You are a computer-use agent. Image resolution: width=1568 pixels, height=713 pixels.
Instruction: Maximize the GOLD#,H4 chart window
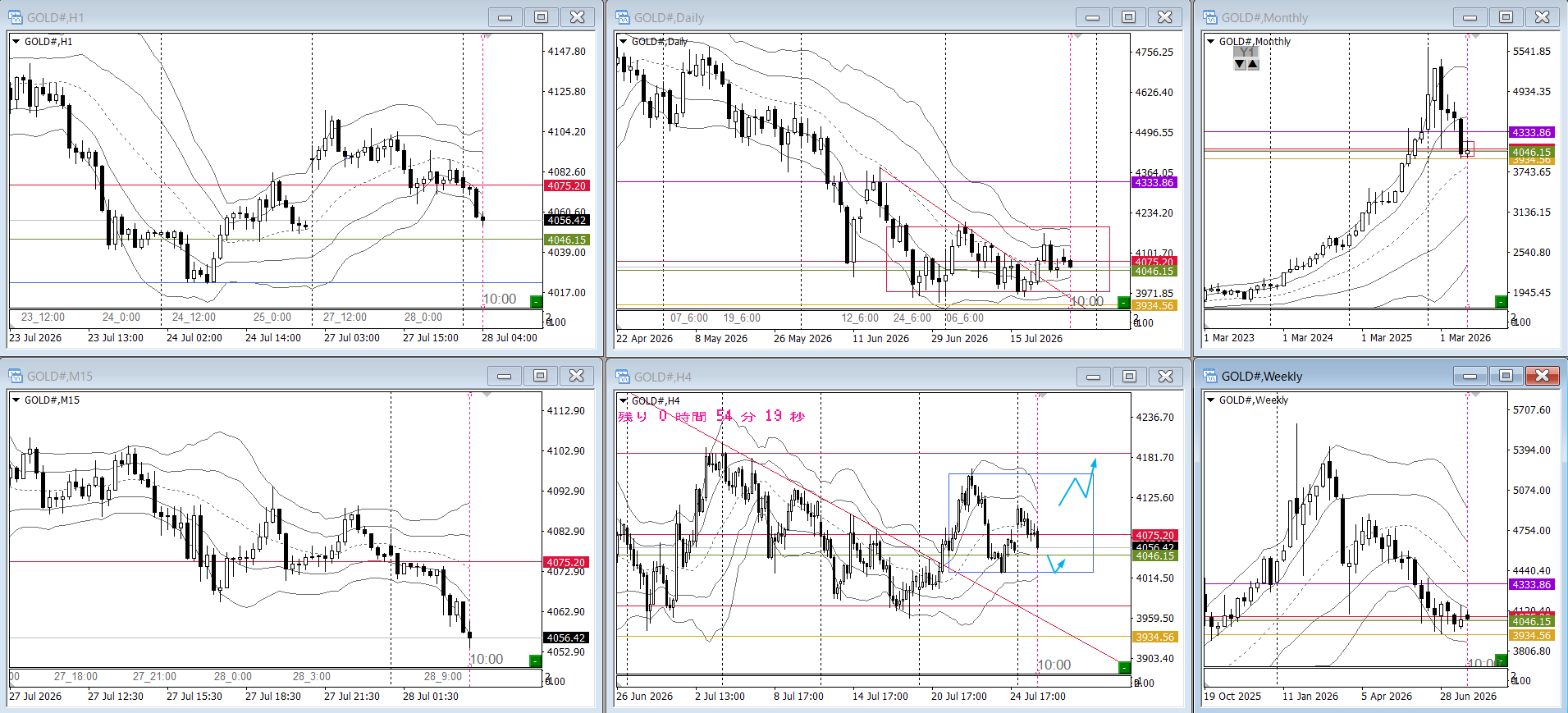click(x=1129, y=377)
